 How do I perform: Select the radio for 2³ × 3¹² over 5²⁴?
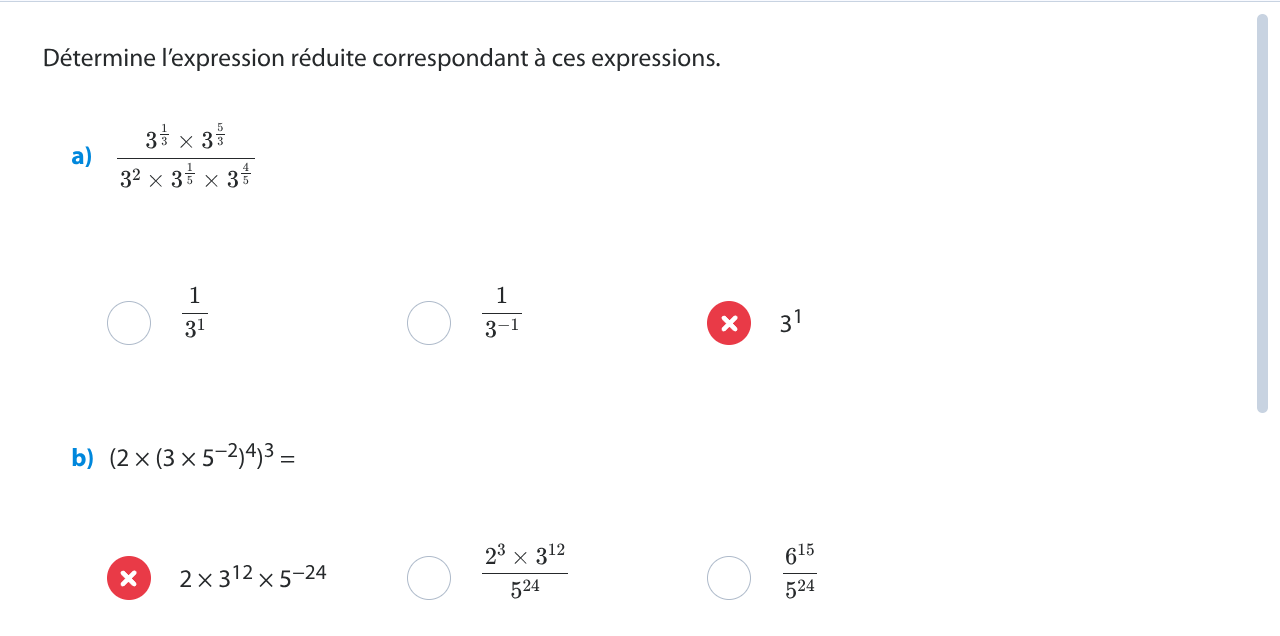429,578
